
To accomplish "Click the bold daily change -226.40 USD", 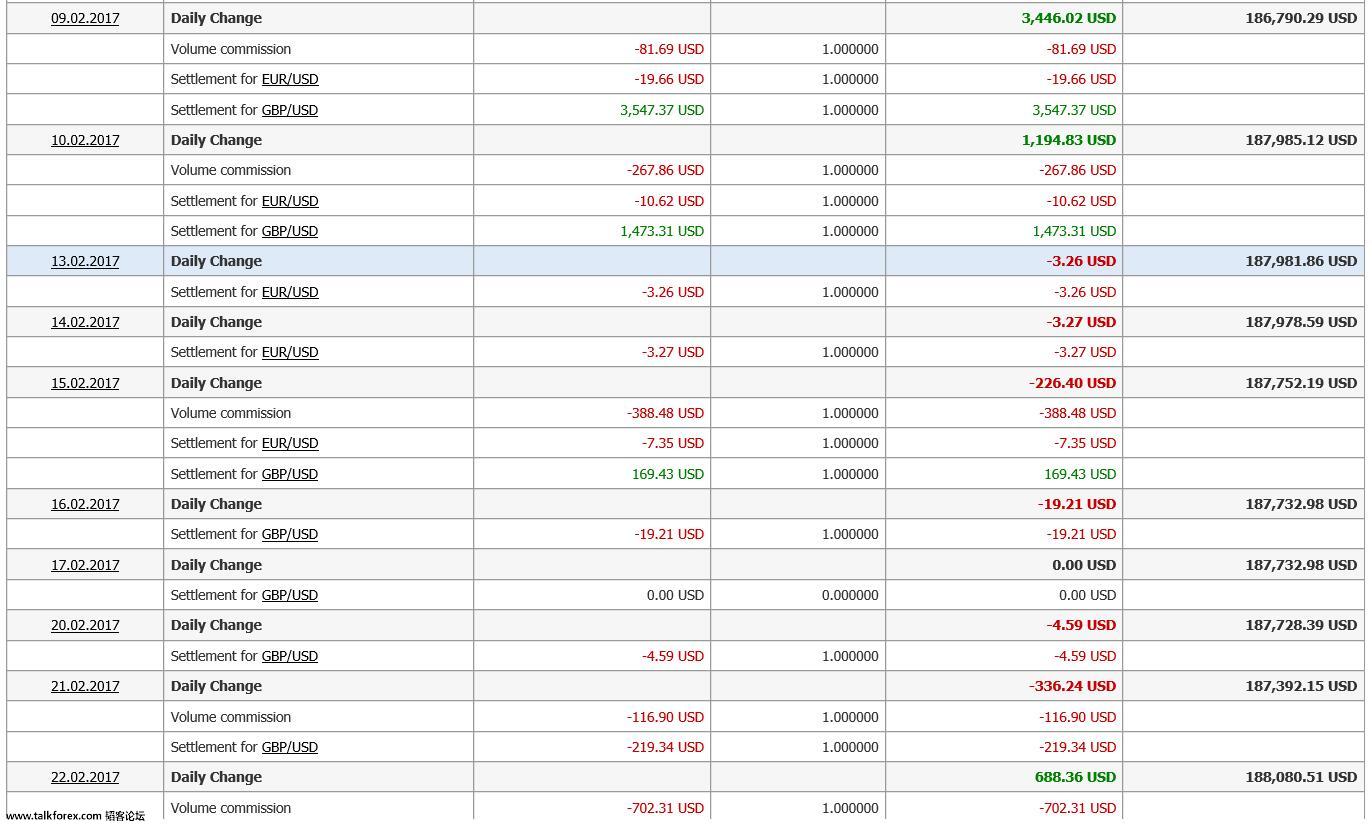I will [1072, 383].
